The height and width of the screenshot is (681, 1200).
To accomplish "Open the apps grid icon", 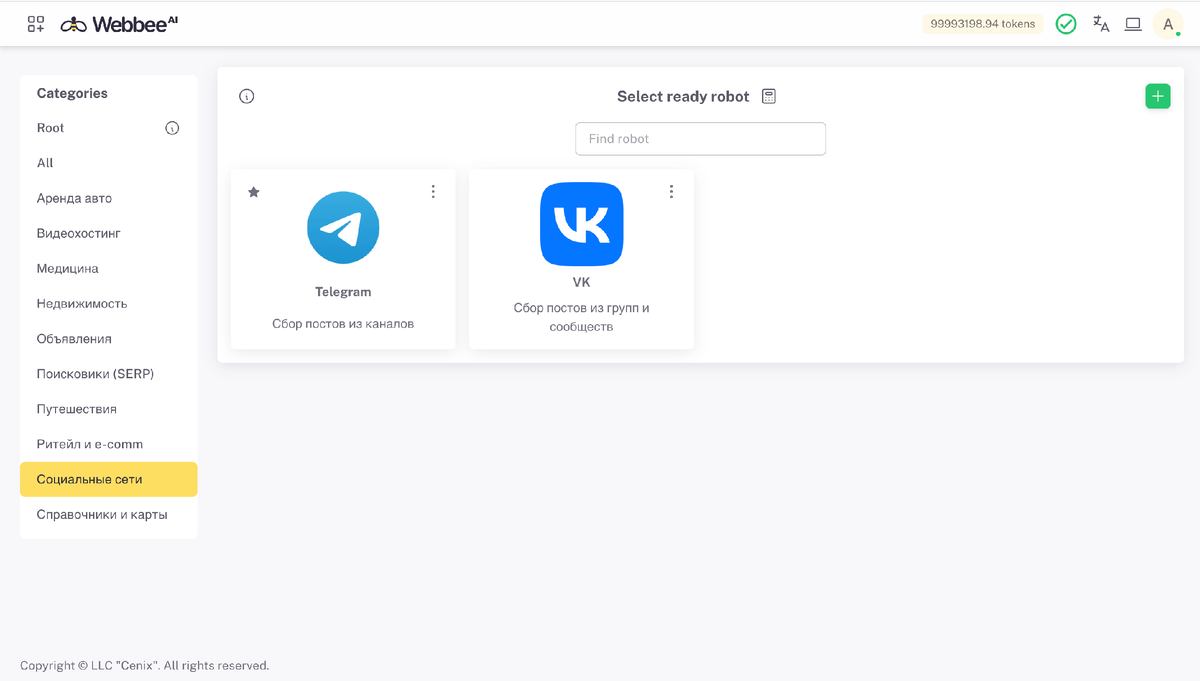I will click(x=36, y=23).
